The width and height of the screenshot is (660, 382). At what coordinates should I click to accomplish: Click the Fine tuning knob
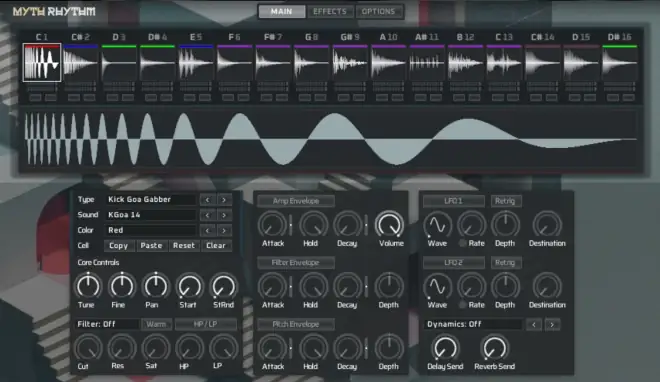tap(122, 286)
